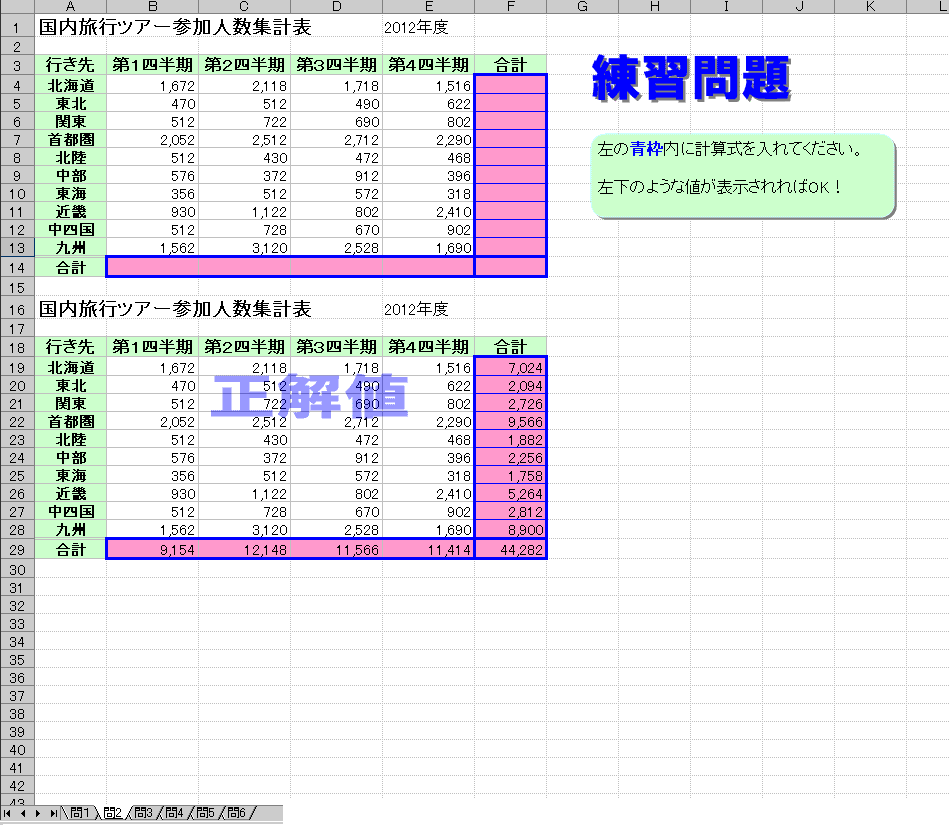
Task: Click the previous-sheet arrow icon
Action: (x=23, y=813)
